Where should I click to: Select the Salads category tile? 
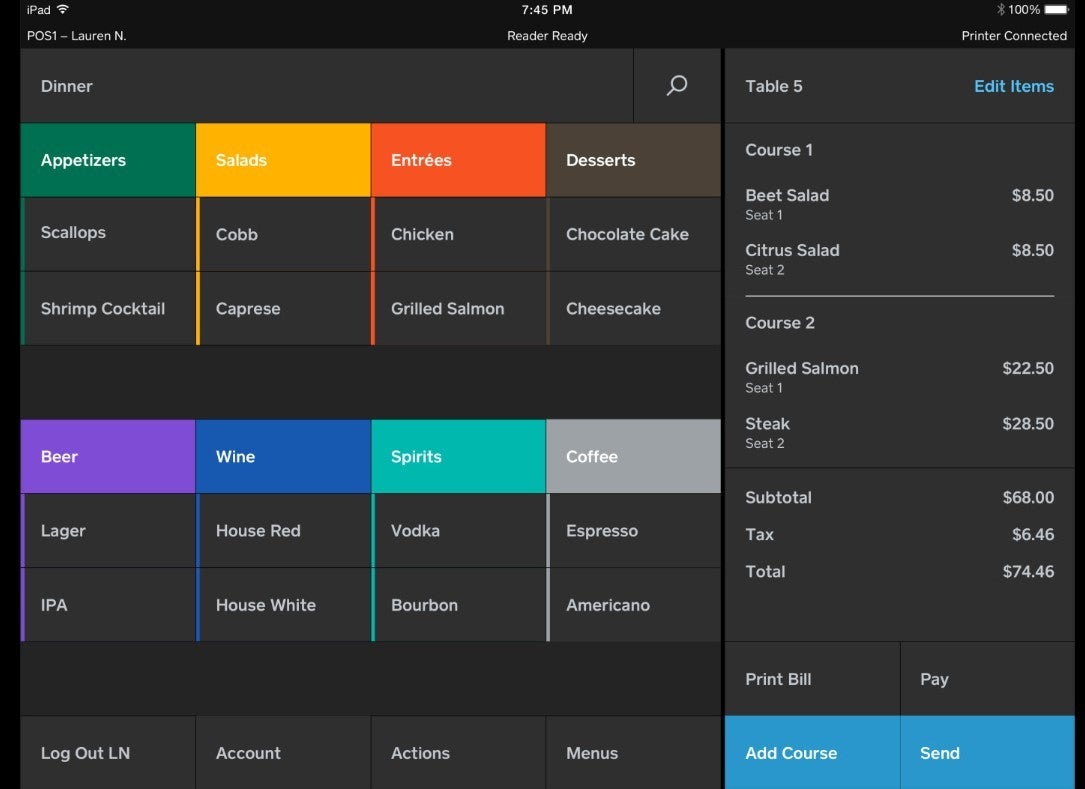pos(283,160)
